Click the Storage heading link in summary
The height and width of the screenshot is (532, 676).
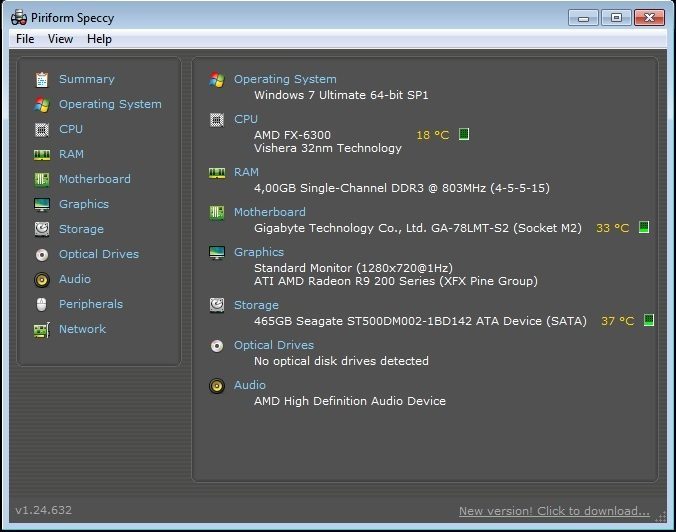pyautogui.click(x=257, y=305)
